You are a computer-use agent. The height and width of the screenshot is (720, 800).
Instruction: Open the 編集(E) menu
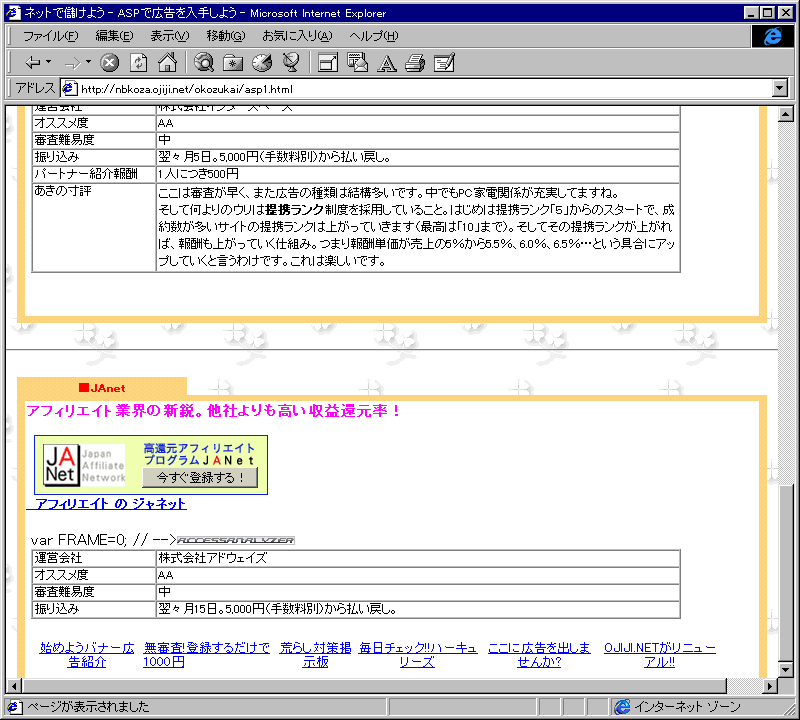click(114, 36)
